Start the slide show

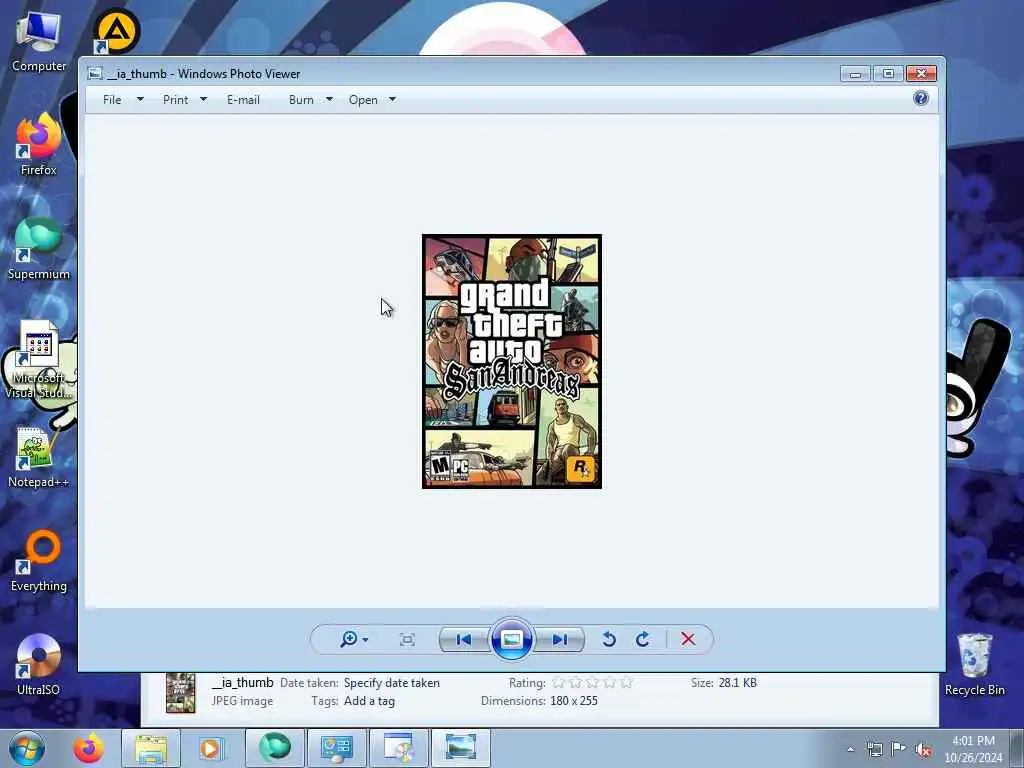pos(511,639)
